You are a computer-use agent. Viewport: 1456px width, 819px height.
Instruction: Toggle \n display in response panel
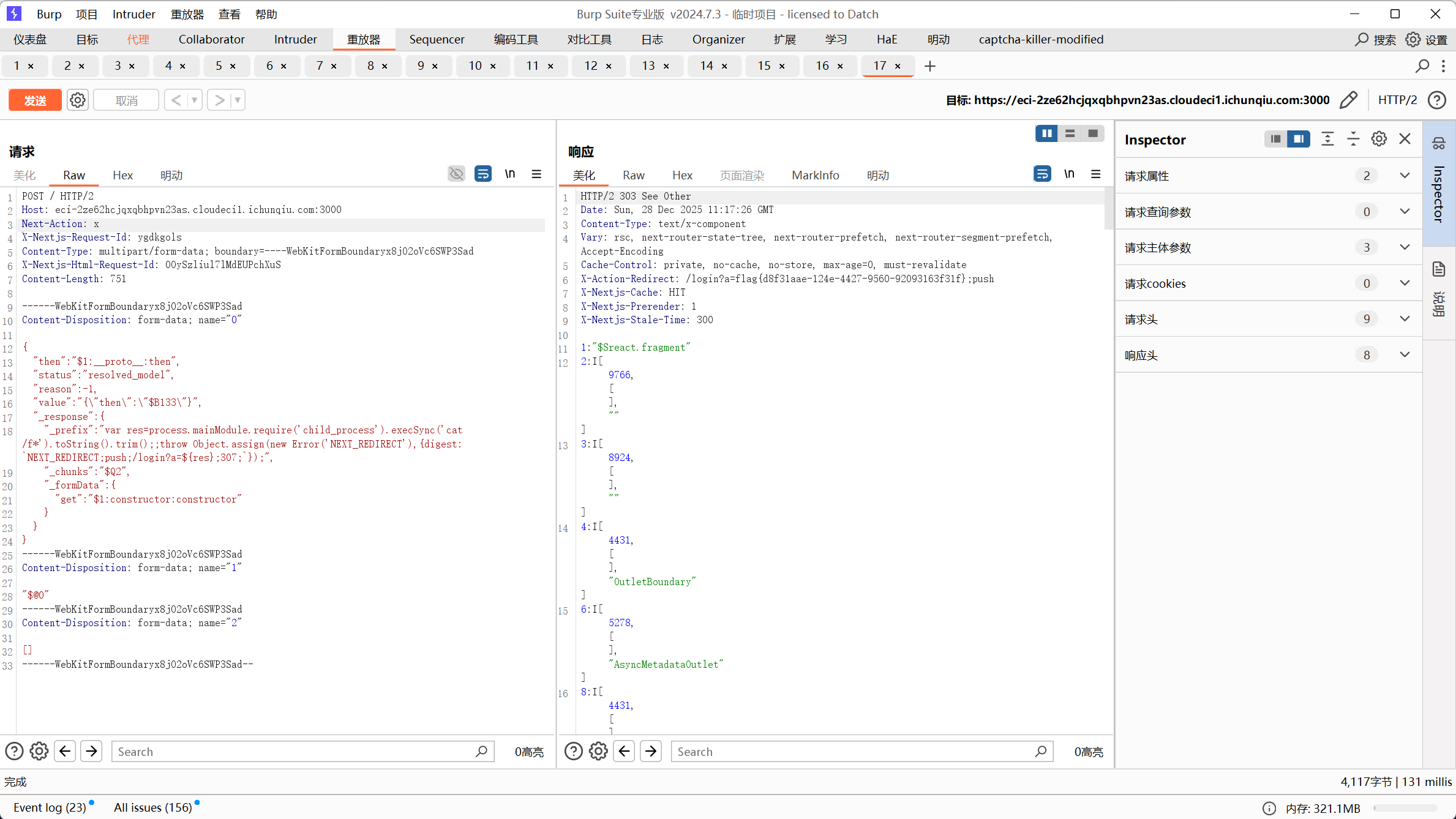click(1069, 174)
